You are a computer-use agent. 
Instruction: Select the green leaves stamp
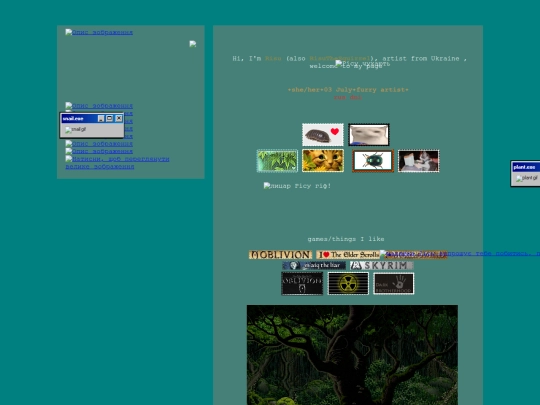277,161
